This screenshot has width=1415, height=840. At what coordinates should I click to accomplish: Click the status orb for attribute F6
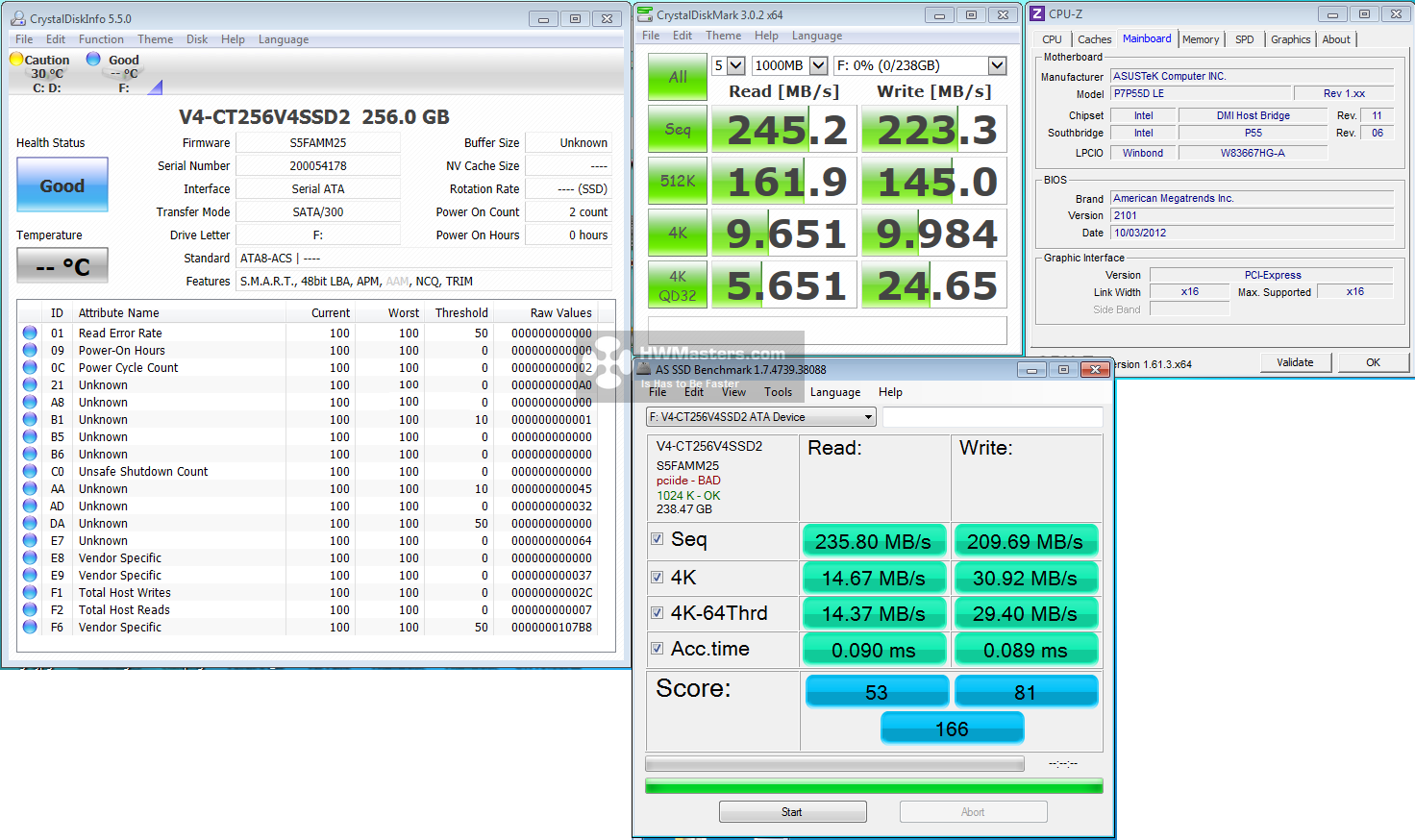click(30, 627)
